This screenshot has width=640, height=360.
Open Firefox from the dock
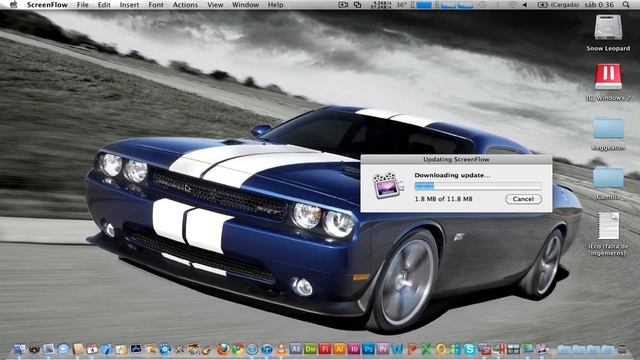click(223, 349)
